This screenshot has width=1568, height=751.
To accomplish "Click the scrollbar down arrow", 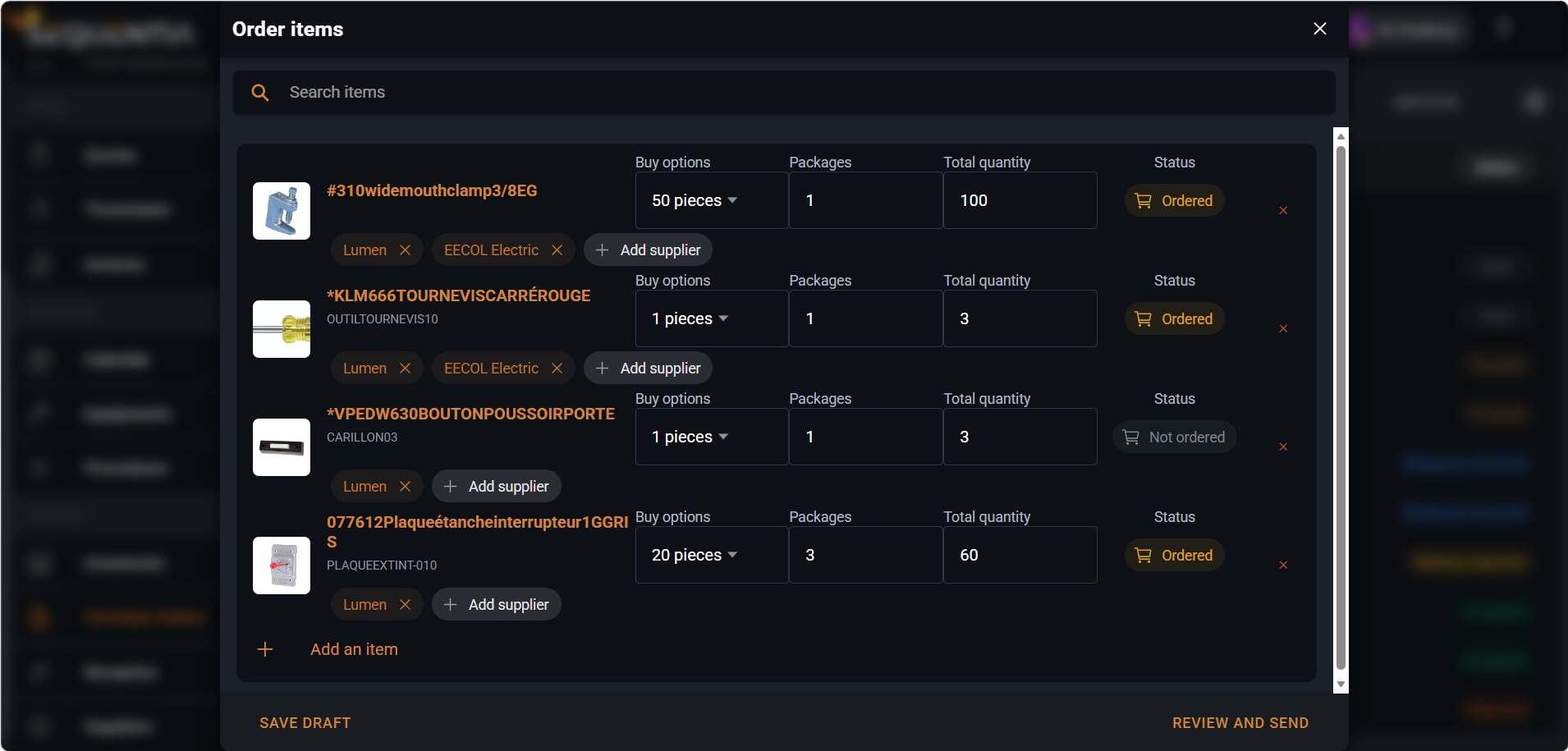I will 1341,685.
